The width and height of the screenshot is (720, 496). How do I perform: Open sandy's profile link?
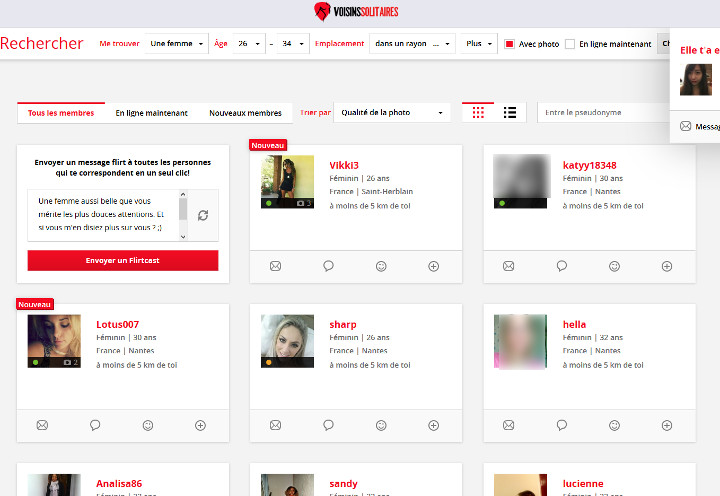(x=343, y=483)
